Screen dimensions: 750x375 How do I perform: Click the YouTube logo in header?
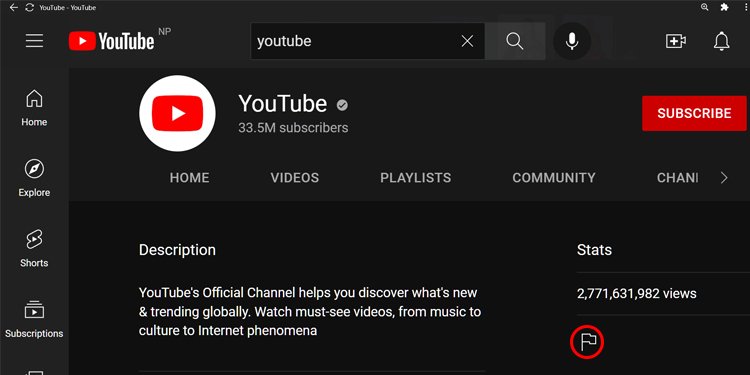click(x=111, y=41)
